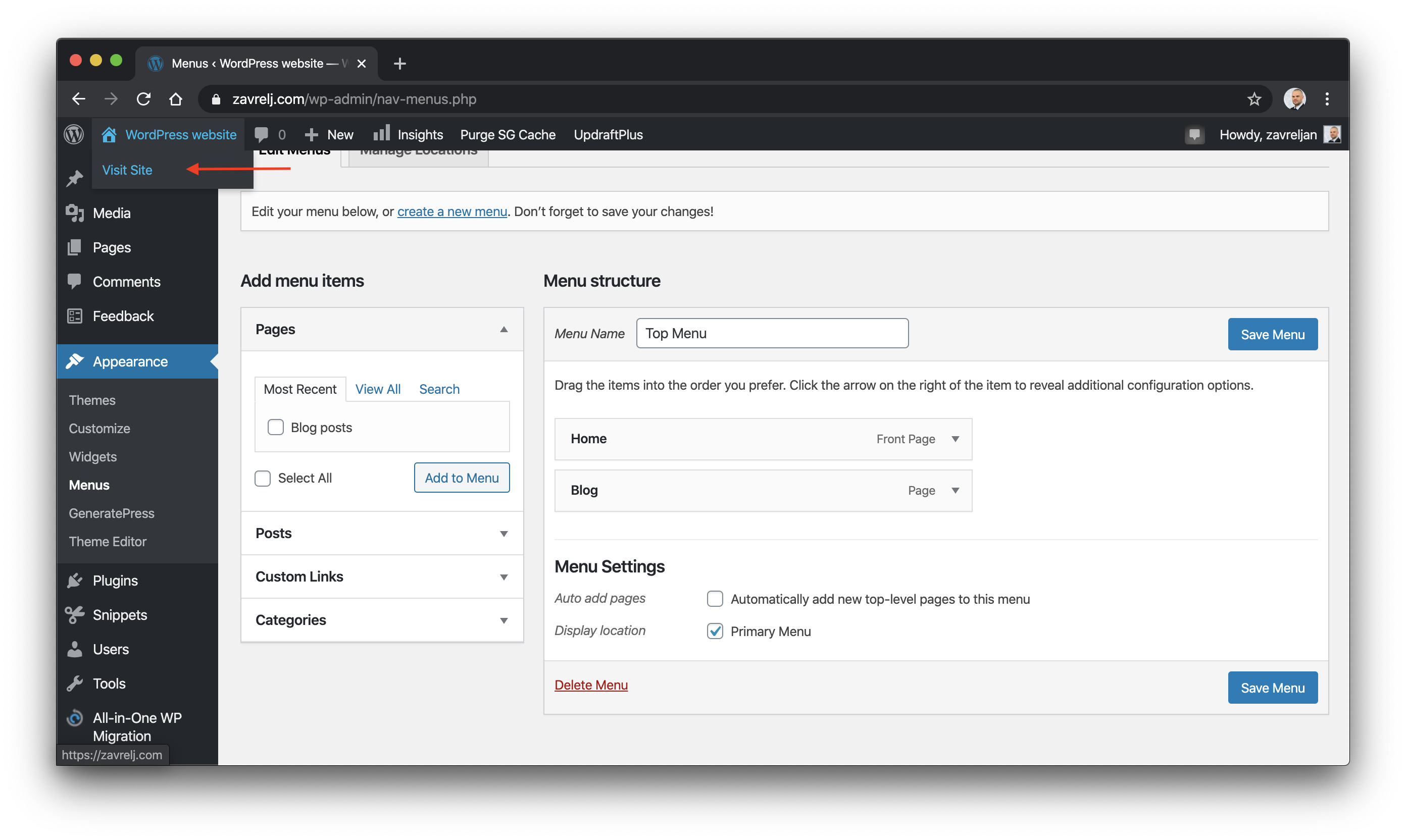
Task: Click the Plugins plug icon
Action: pyautogui.click(x=75, y=580)
